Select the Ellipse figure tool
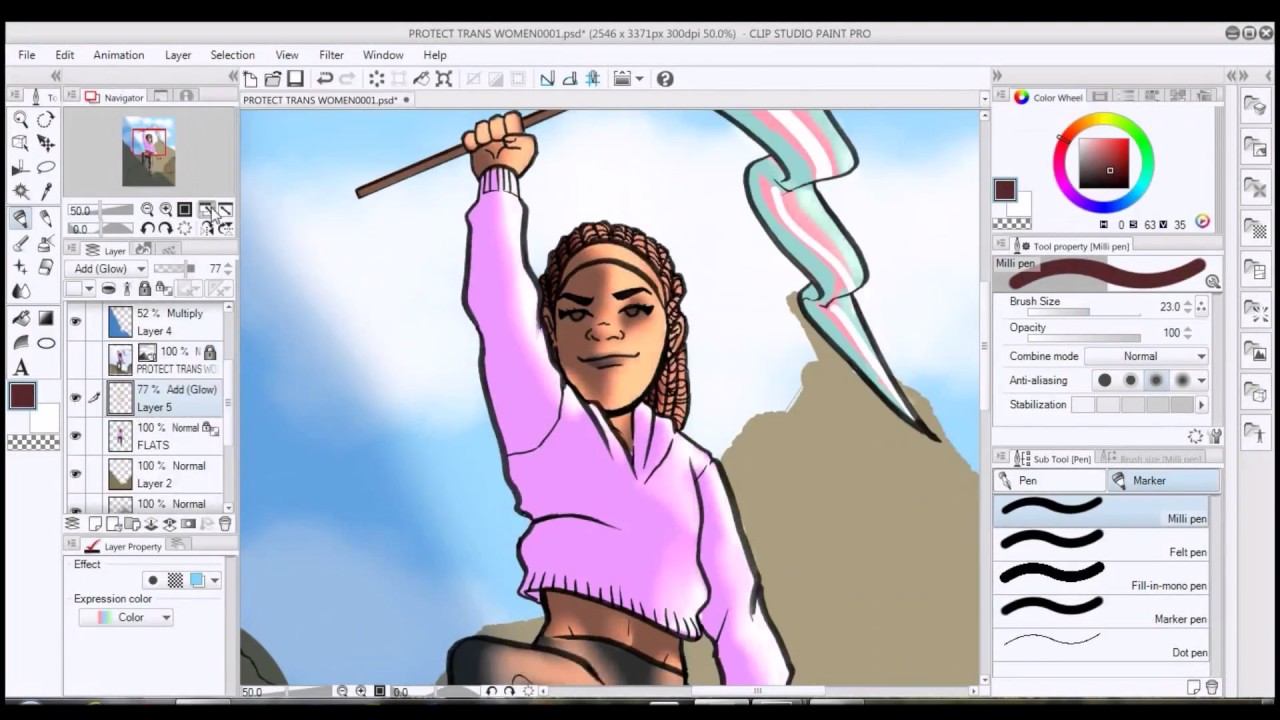This screenshot has height=720, width=1280. [46, 343]
